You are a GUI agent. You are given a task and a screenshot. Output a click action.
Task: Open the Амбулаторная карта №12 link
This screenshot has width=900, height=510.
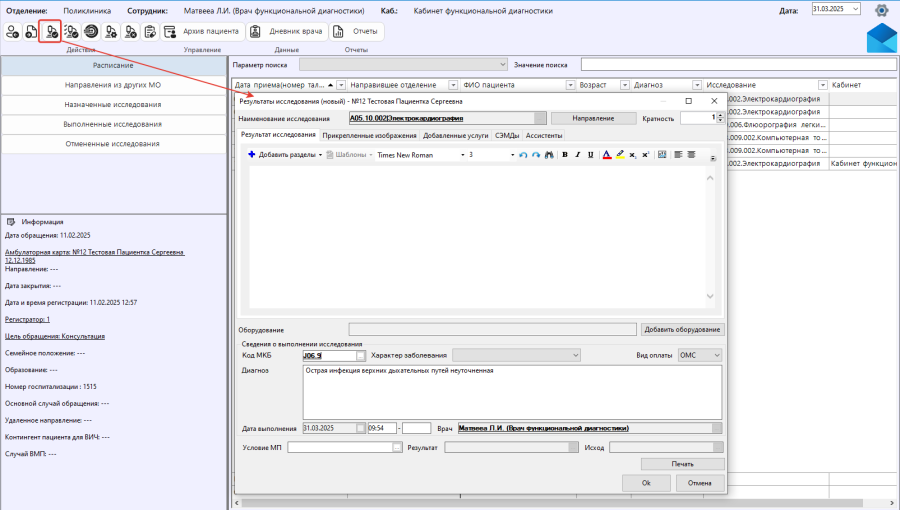click(95, 256)
